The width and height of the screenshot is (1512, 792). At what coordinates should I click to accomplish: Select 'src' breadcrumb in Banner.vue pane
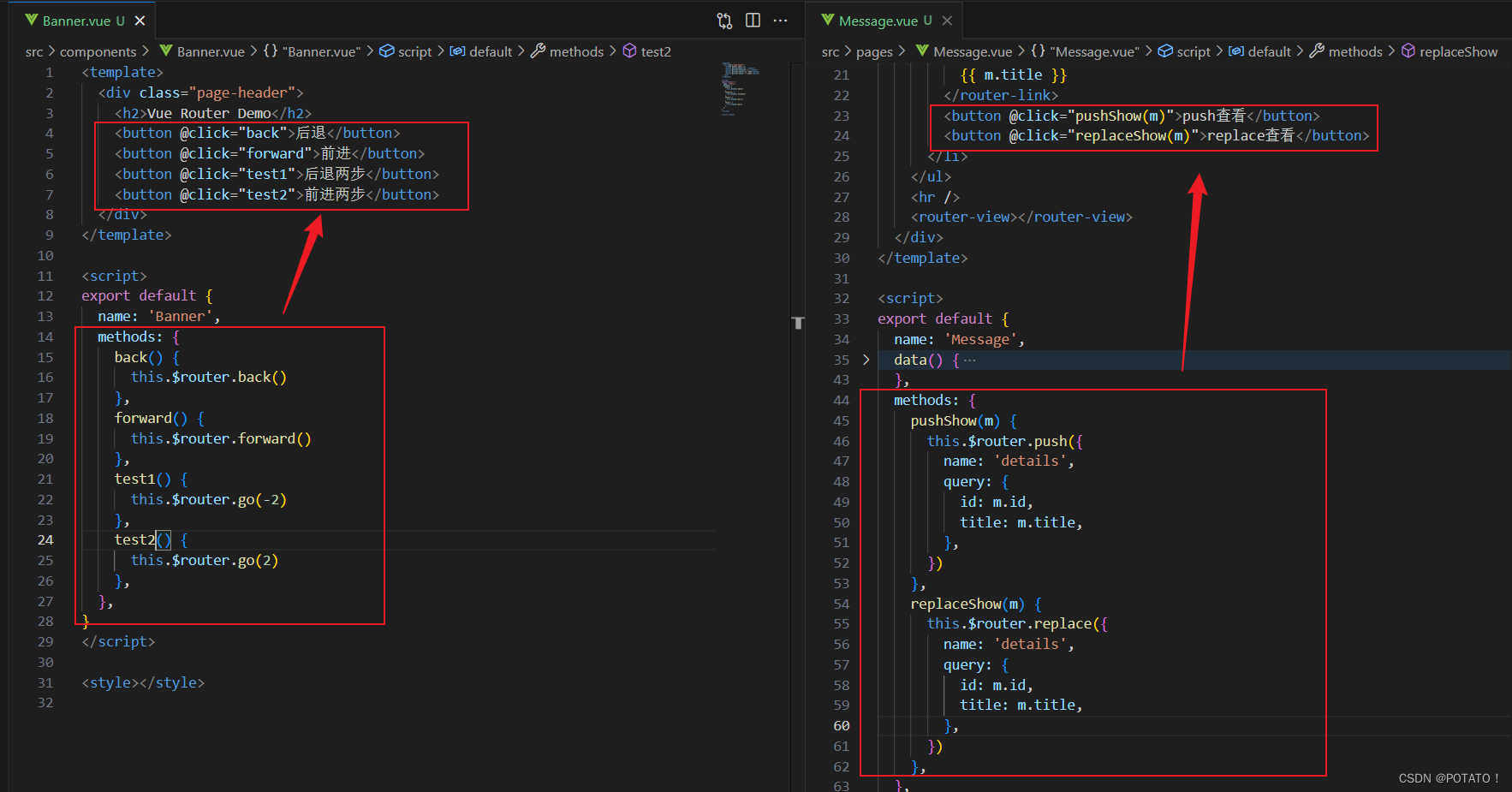[x=34, y=51]
